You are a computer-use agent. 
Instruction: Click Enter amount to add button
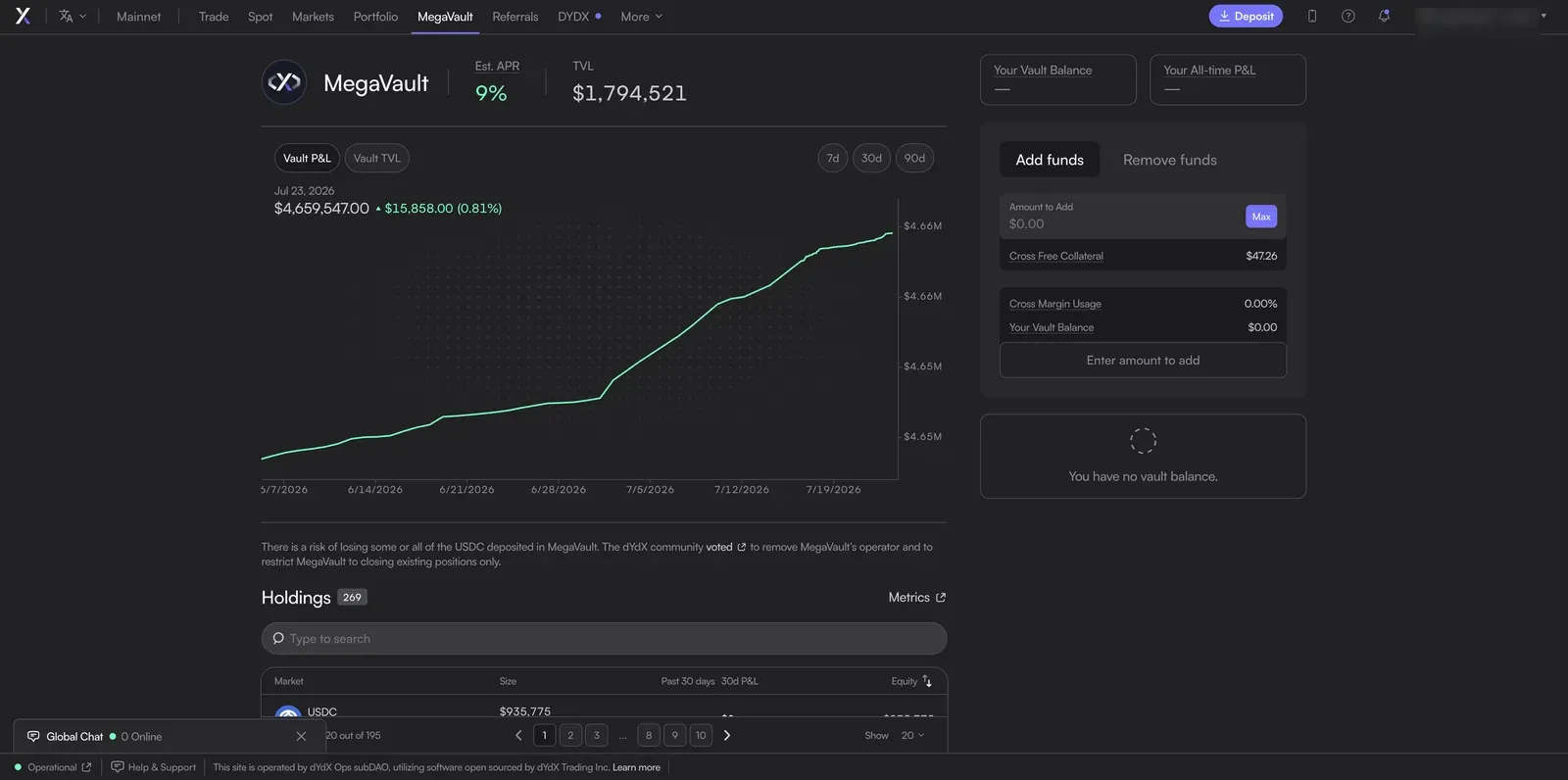pos(1143,360)
